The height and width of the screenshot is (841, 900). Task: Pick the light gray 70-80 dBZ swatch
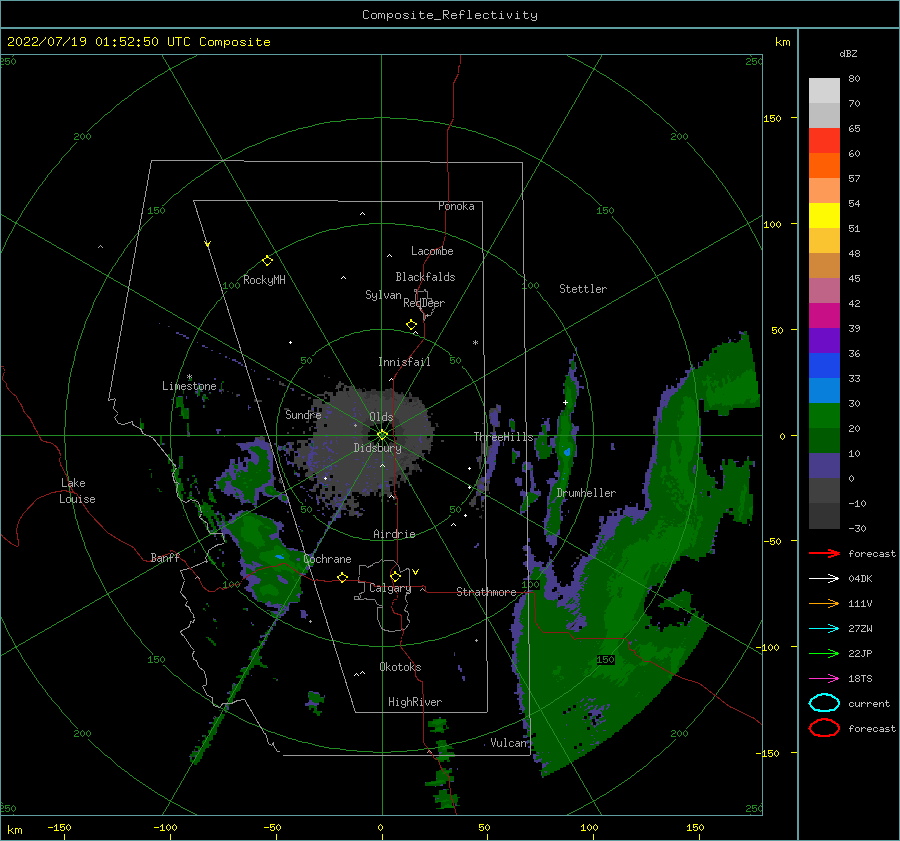824,91
